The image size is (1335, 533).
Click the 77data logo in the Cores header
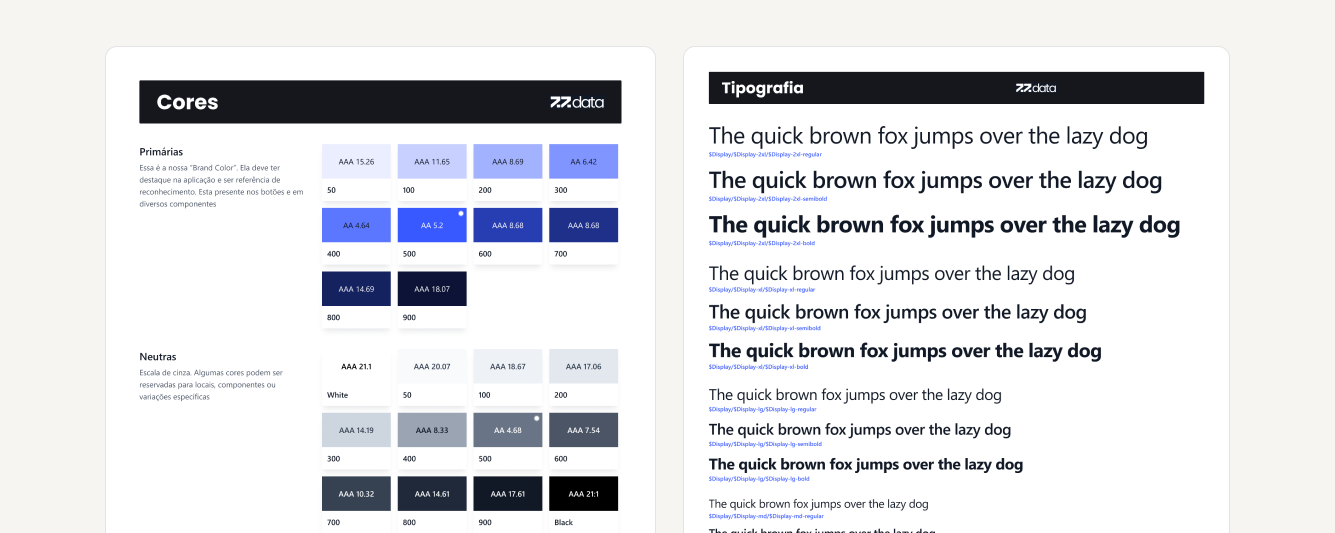coord(577,102)
